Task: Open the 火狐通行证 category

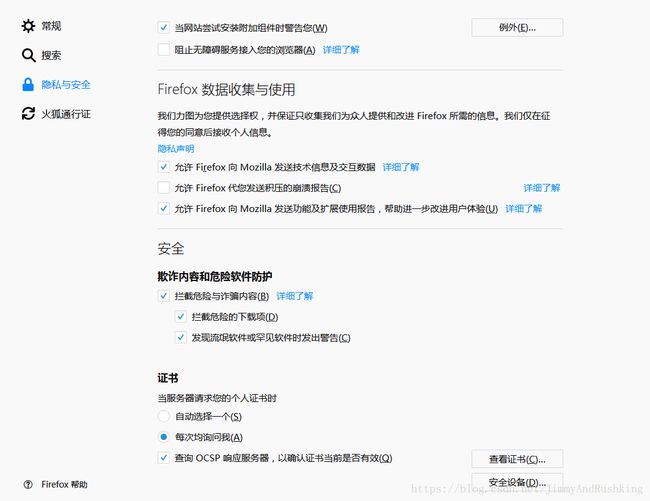Action: click(66, 114)
